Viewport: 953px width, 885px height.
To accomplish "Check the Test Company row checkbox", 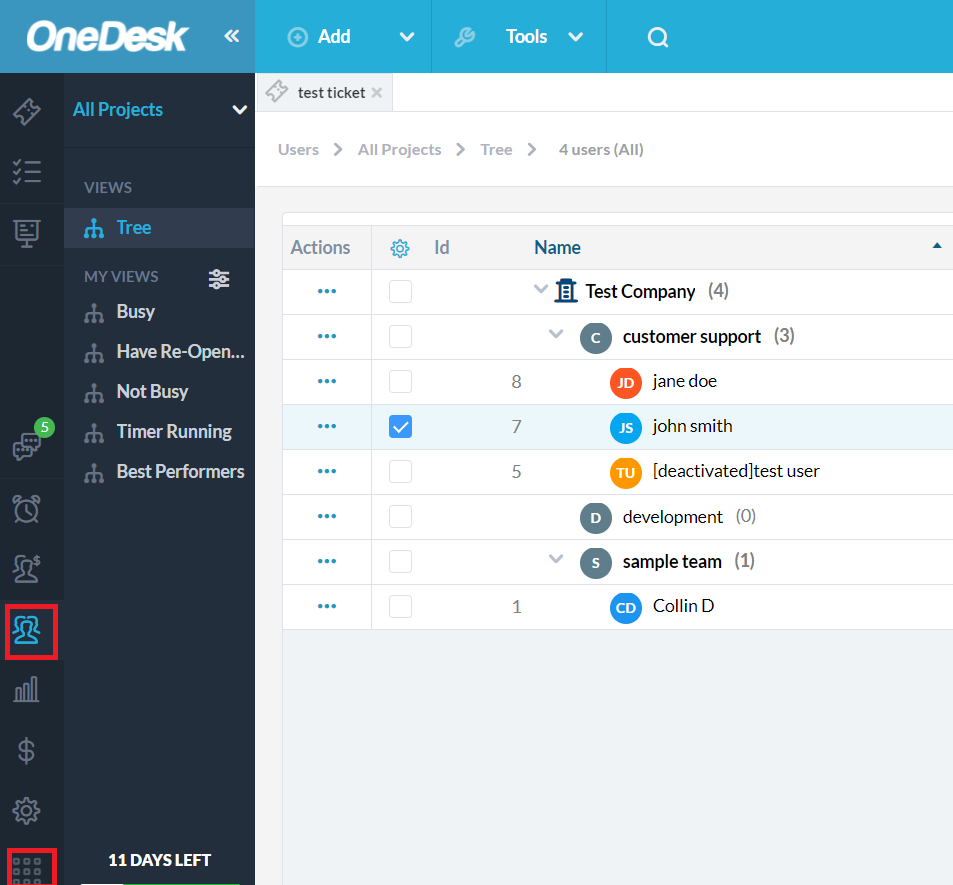I will pyautogui.click(x=400, y=291).
